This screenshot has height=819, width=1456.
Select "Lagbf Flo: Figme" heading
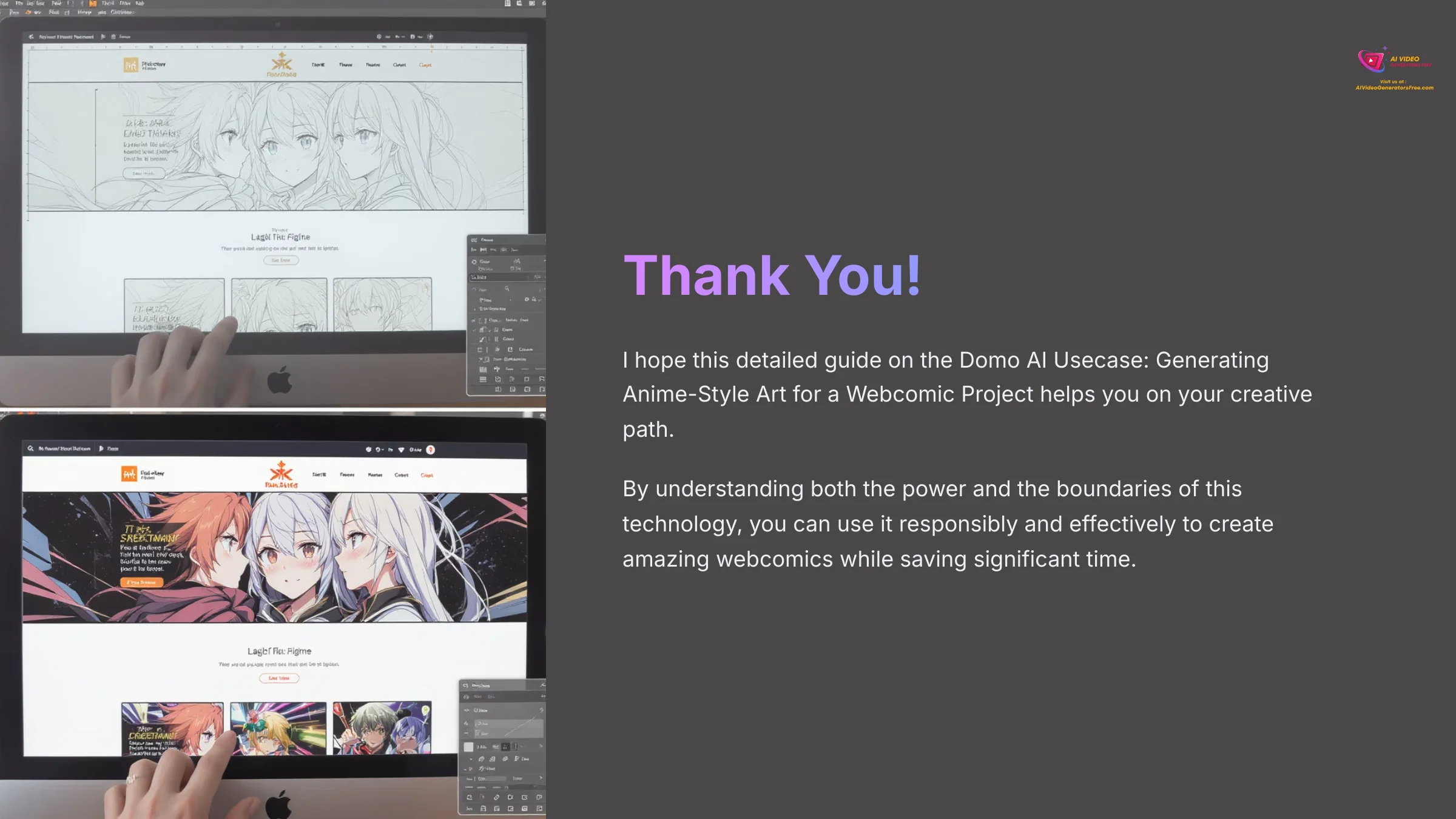point(279,651)
